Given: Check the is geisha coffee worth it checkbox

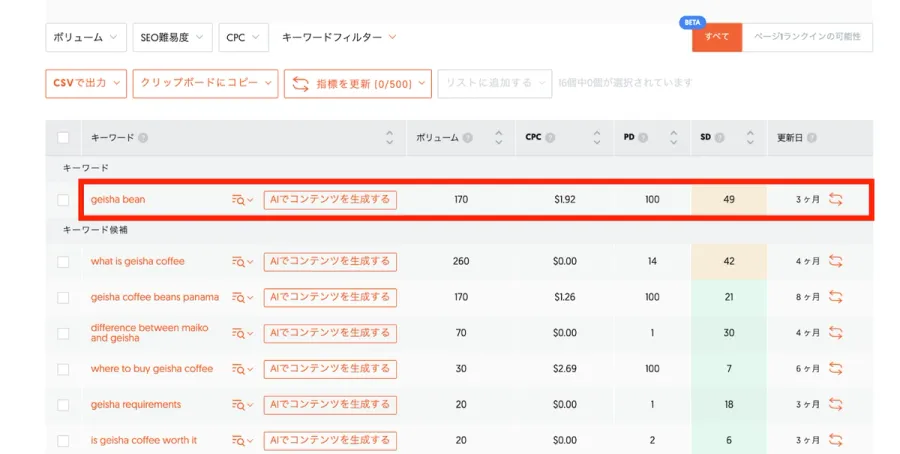Looking at the screenshot, I should tap(63, 441).
